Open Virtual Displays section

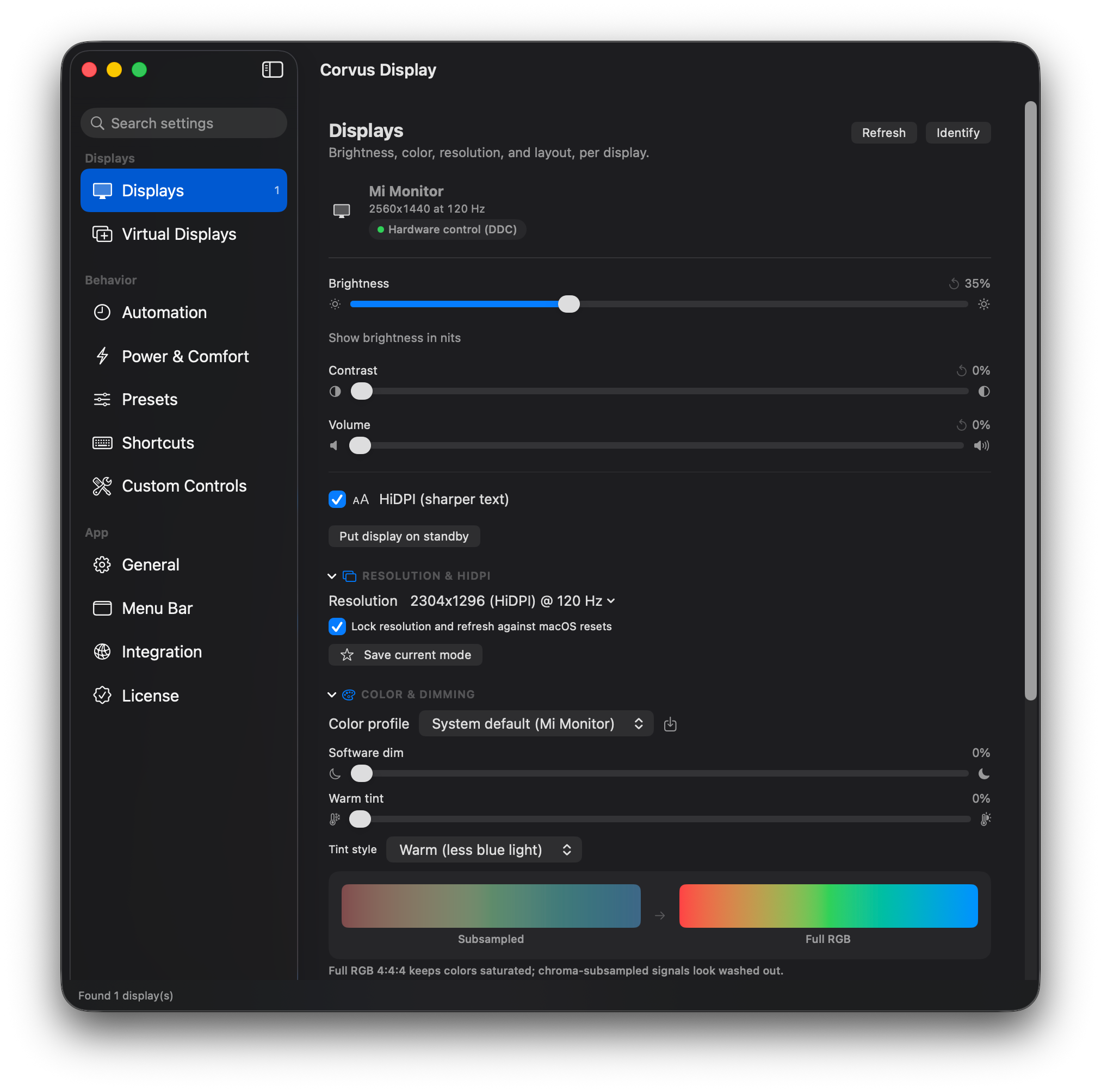pos(183,234)
